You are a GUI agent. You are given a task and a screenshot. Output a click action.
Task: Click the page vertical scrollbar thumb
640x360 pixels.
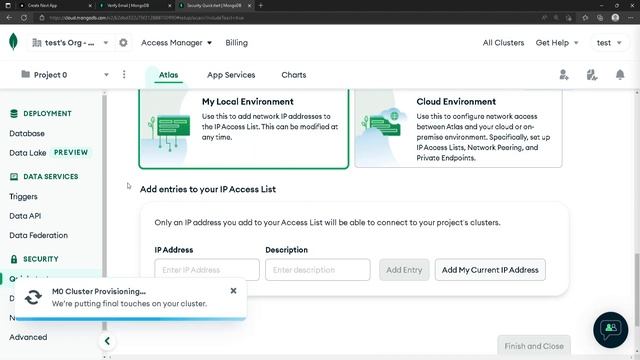[x=636, y=290]
